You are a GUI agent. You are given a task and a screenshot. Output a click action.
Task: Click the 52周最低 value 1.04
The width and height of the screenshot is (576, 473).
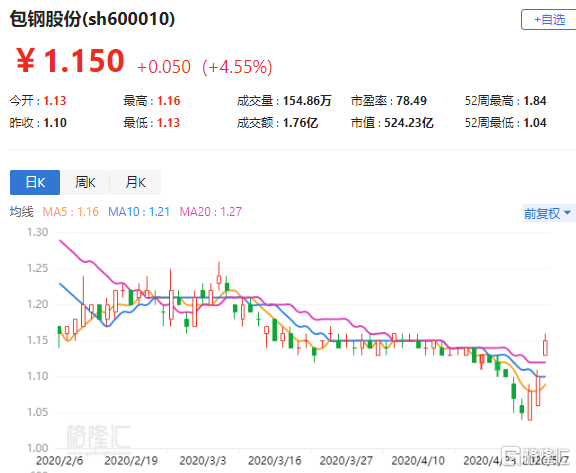pyautogui.click(x=535, y=123)
